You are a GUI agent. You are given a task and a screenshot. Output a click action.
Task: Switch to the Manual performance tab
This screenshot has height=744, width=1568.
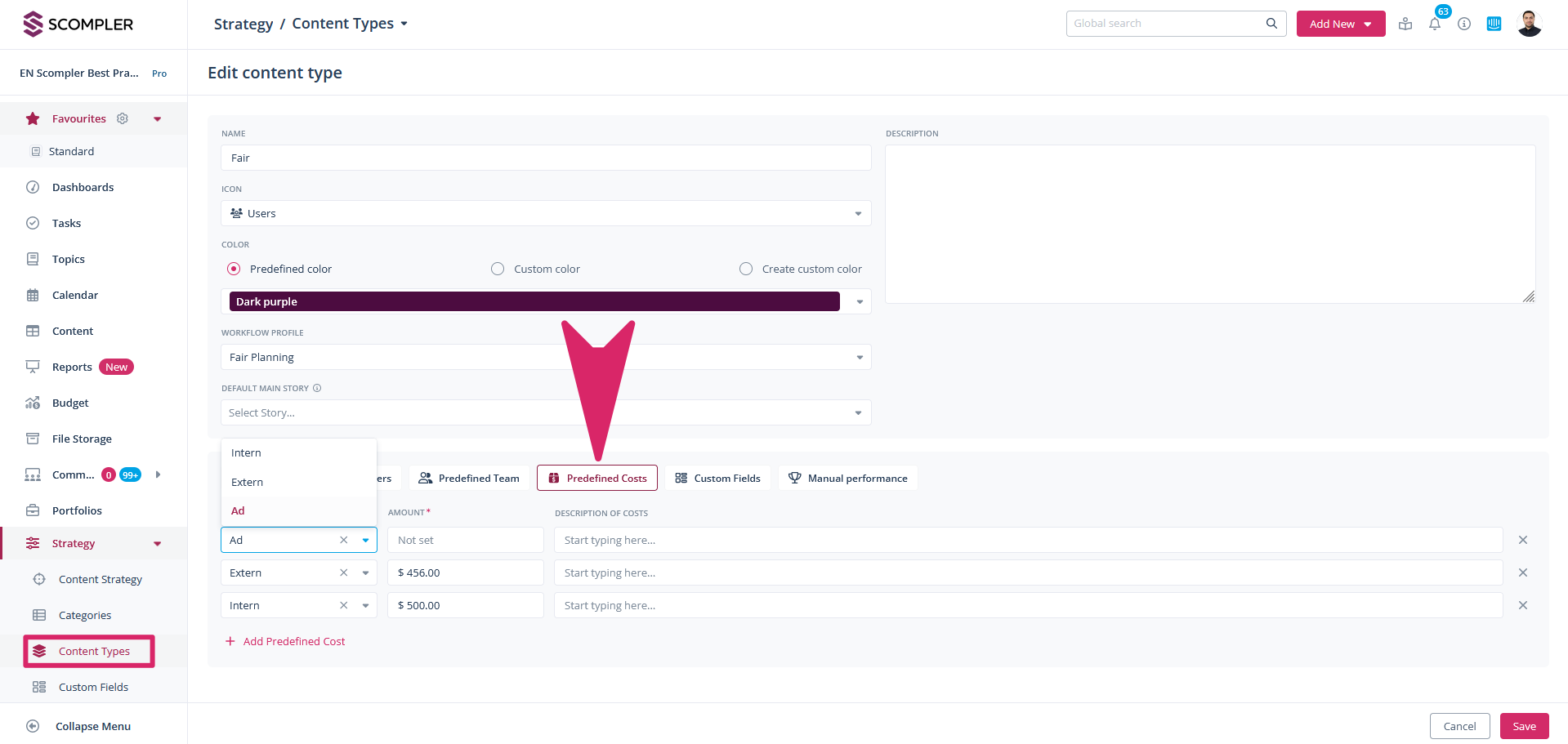[848, 478]
